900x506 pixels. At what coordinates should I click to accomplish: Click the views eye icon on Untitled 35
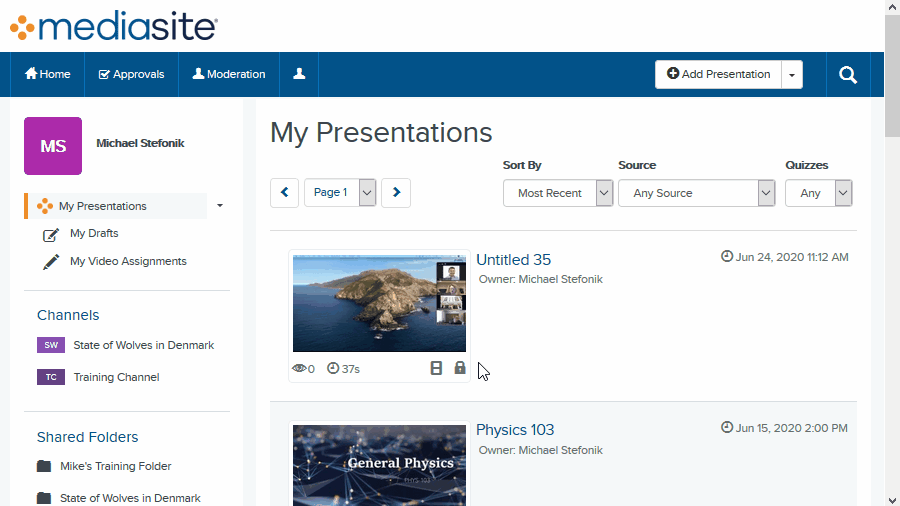[x=299, y=368]
